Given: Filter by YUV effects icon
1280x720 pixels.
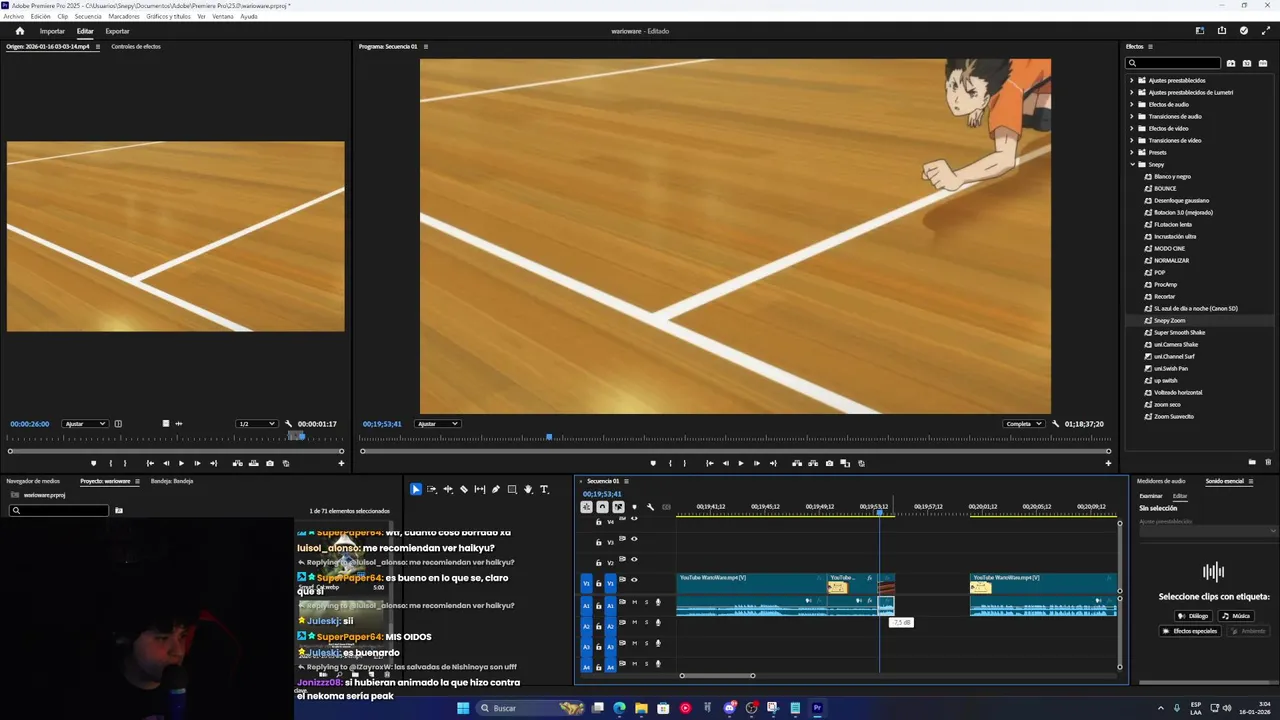Looking at the screenshot, I should (x=1262, y=63).
